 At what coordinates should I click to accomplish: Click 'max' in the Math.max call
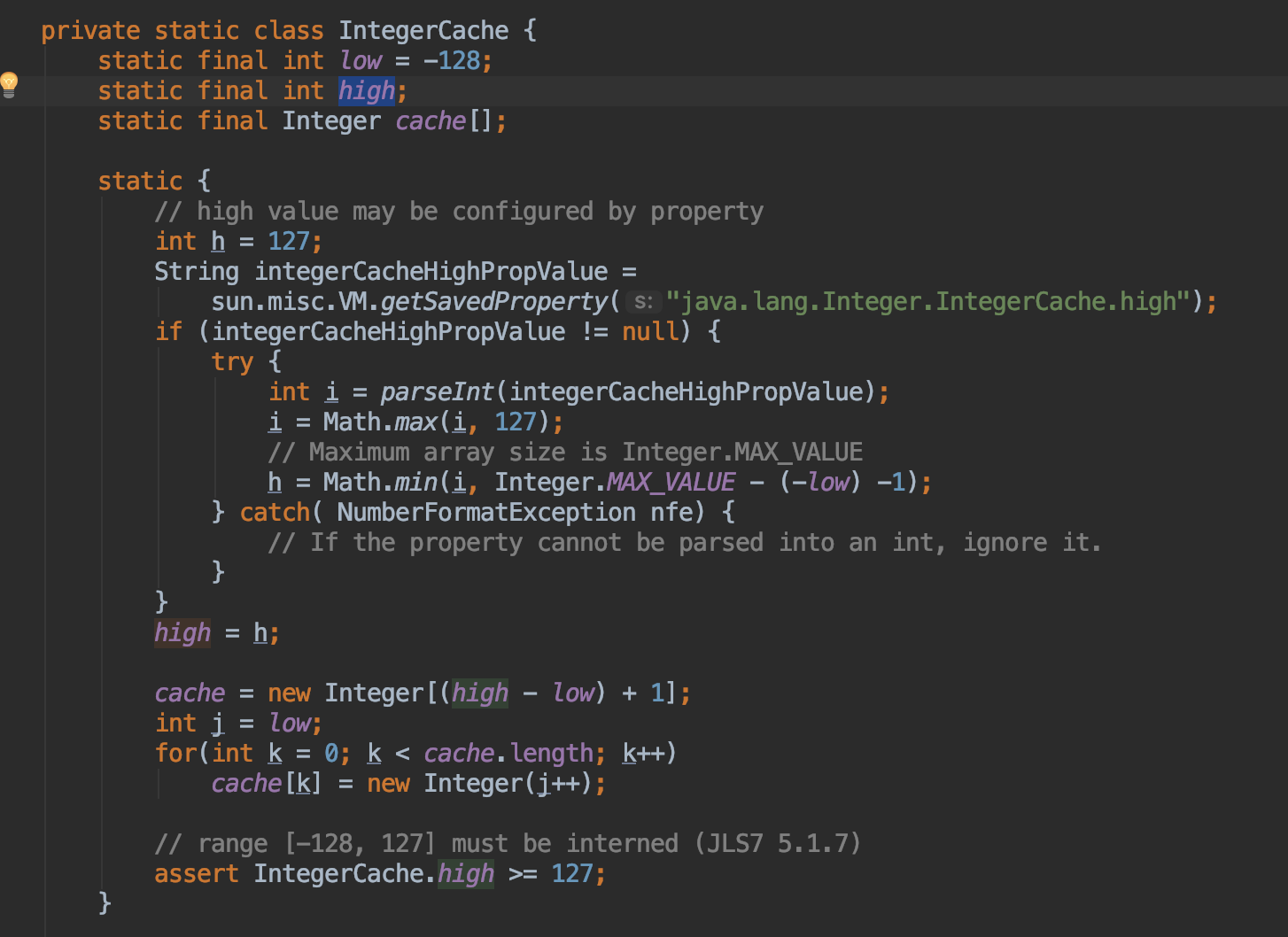[x=416, y=422]
